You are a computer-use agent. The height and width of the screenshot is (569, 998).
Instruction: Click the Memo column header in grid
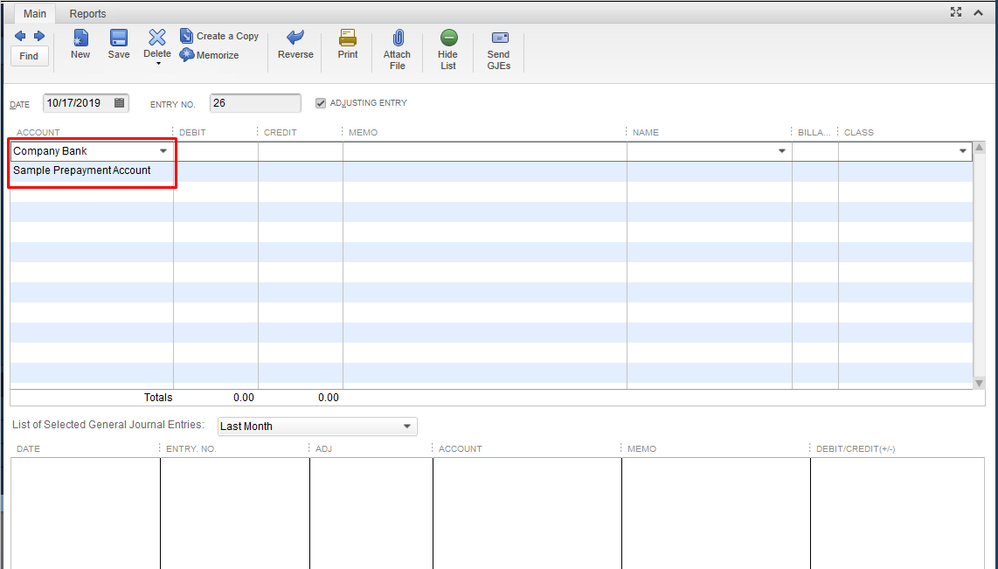click(363, 132)
